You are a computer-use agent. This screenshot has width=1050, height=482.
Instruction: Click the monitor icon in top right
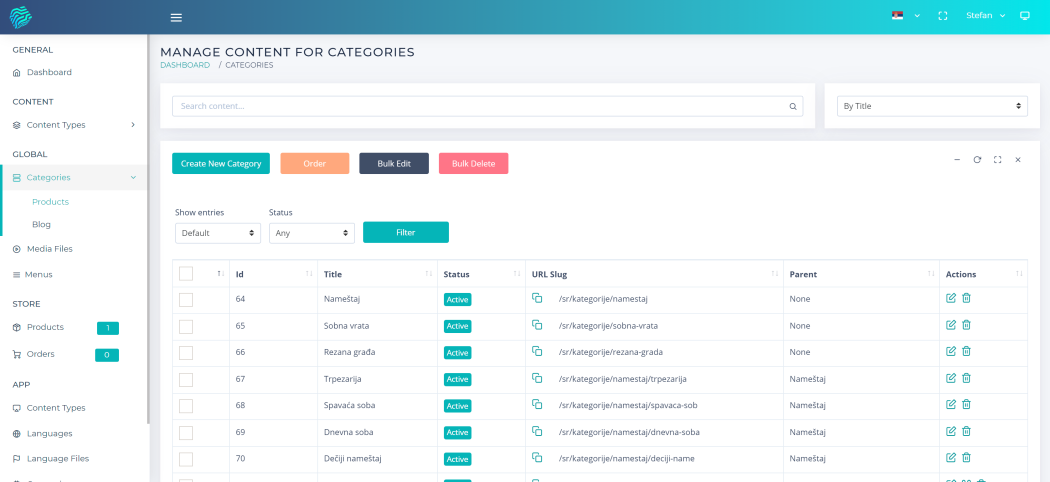(x=1024, y=16)
